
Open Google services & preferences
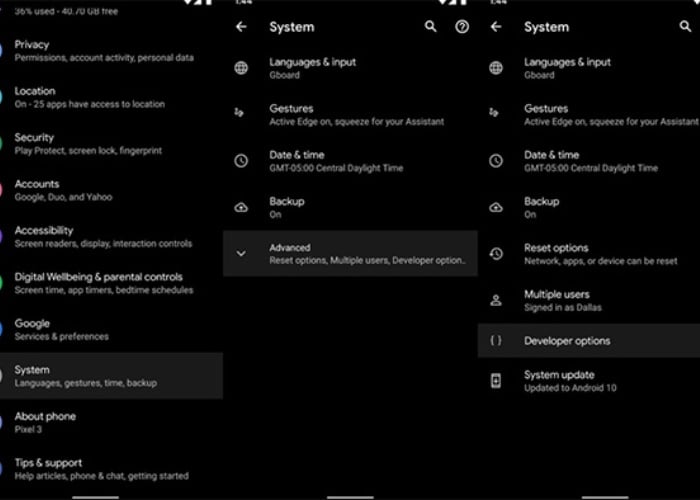pyautogui.click(x=112, y=329)
